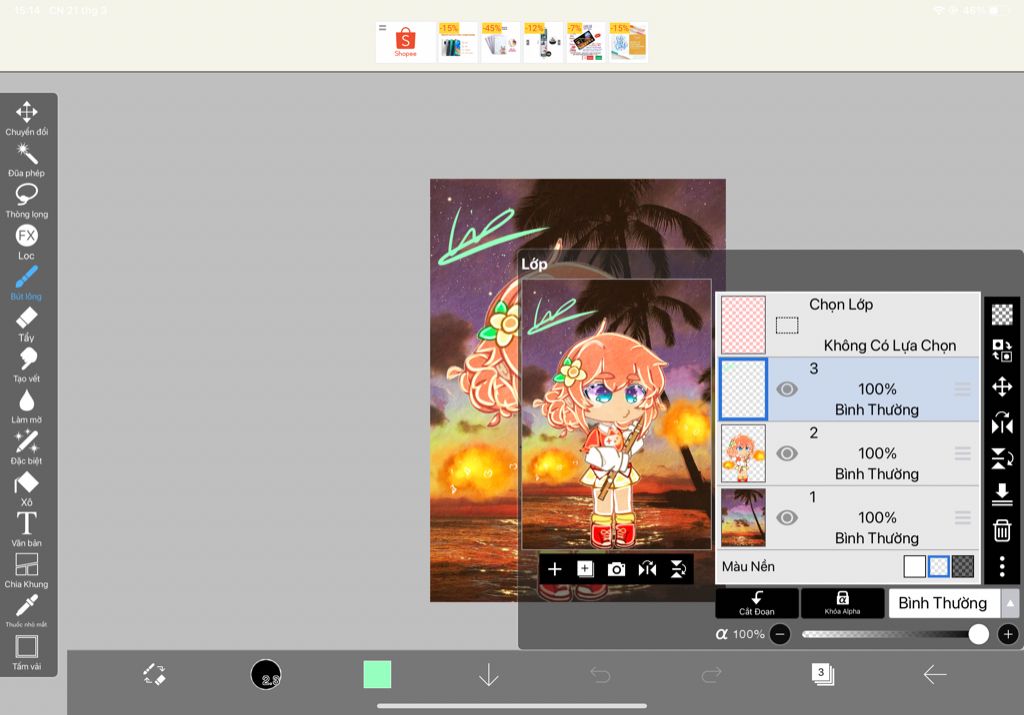Flip the layer horizontally under the preview
The height and width of the screenshot is (715, 1024).
click(647, 569)
